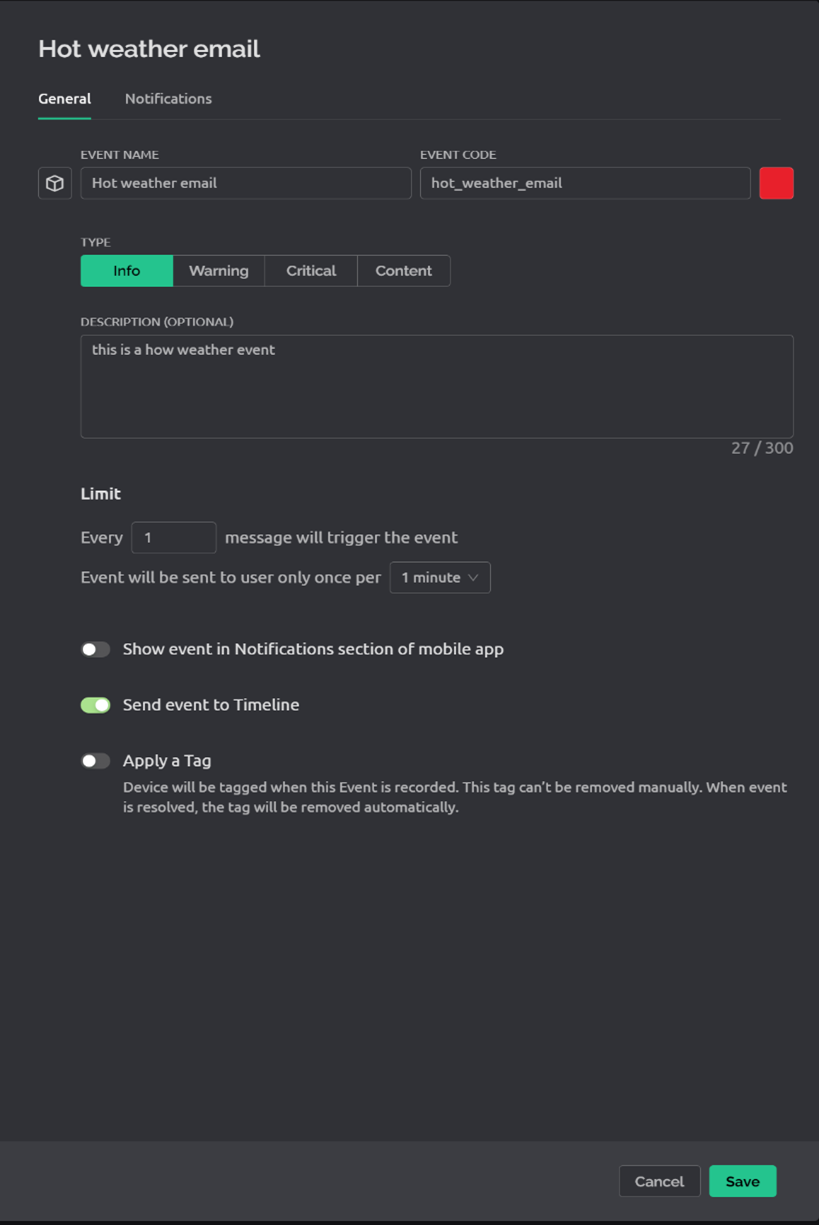Click the dropdown chevron beside 1 minute

click(x=473, y=578)
